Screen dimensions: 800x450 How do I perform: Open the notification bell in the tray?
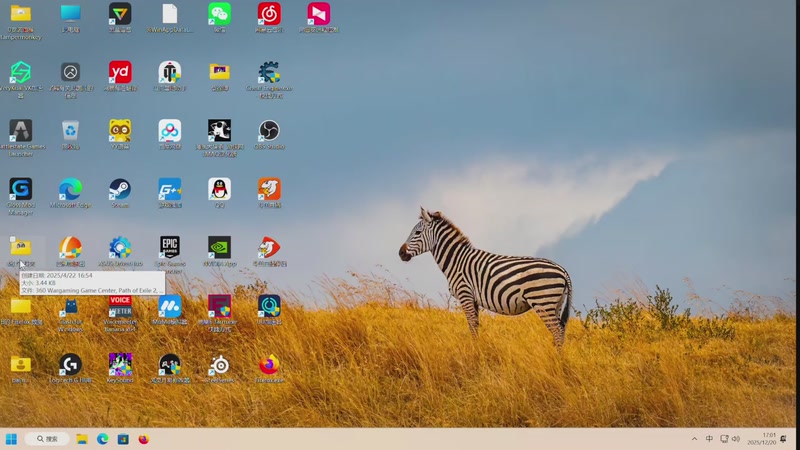784,439
